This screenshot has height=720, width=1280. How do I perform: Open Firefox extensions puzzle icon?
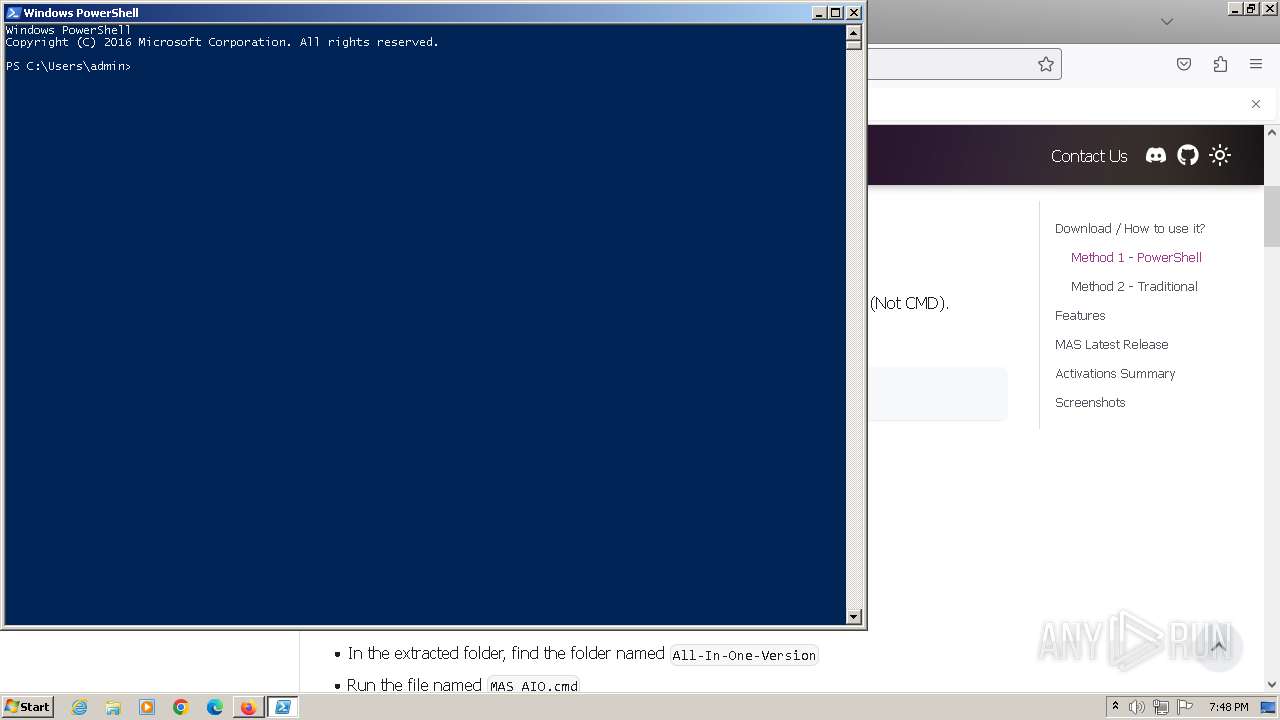pos(1220,64)
